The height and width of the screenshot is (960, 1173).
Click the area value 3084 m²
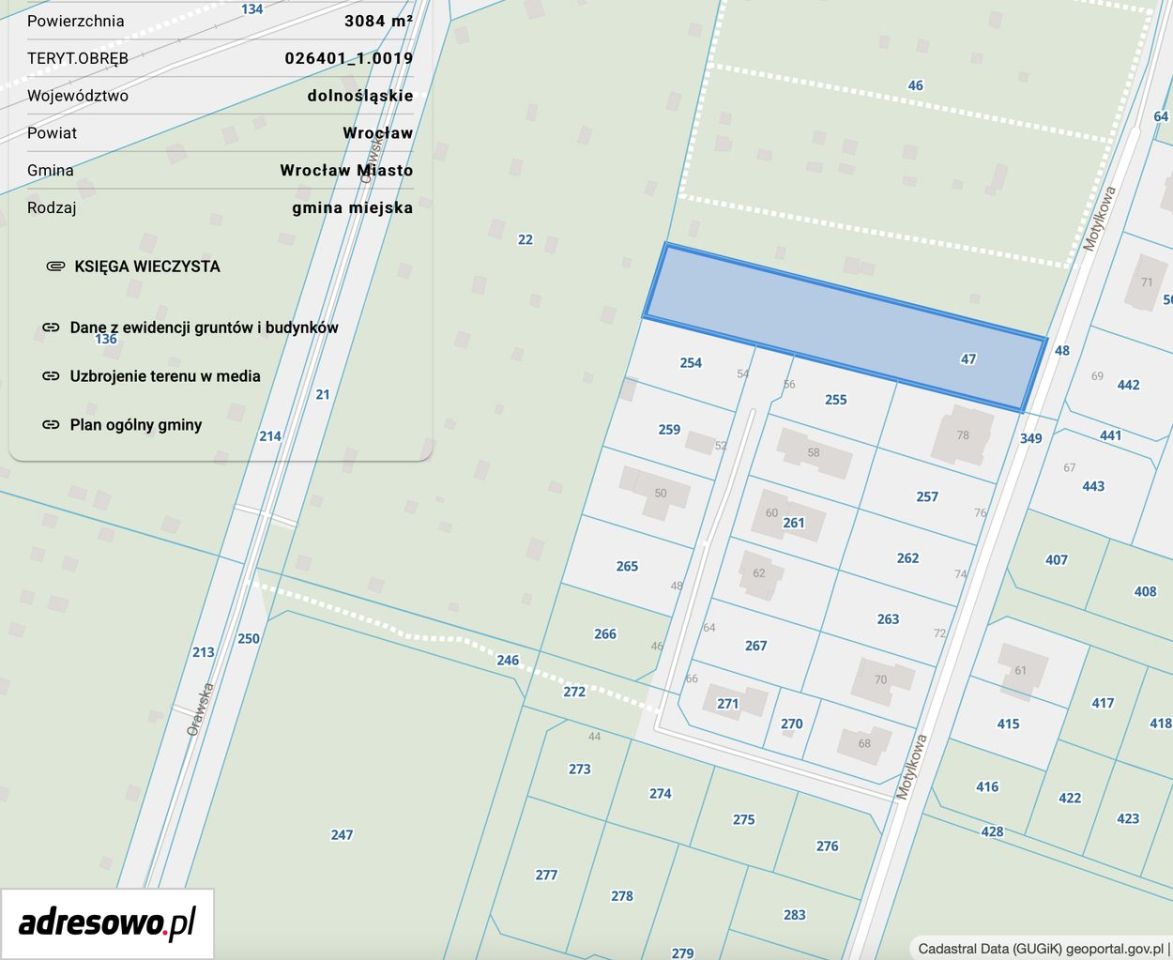tap(379, 21)
